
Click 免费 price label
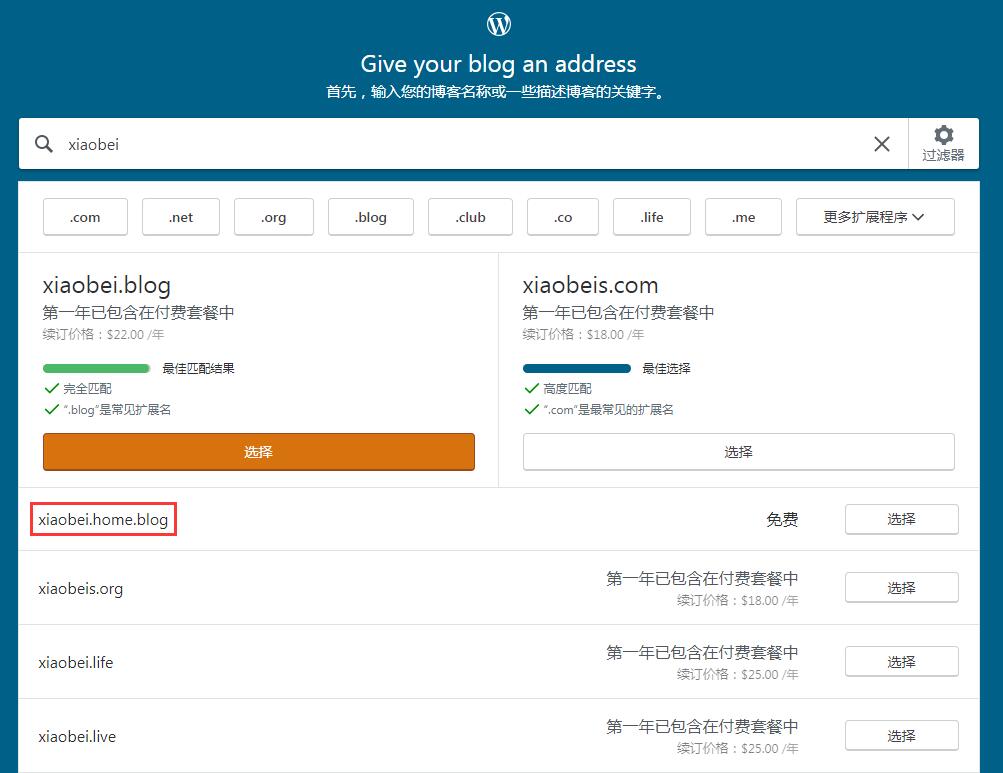(782, 520)
